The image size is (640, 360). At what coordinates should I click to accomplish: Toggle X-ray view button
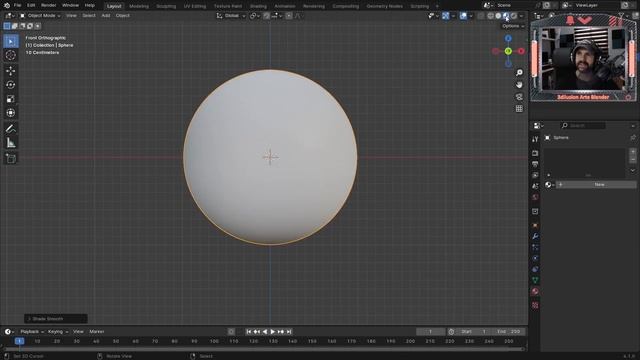(x=481, y=16)
